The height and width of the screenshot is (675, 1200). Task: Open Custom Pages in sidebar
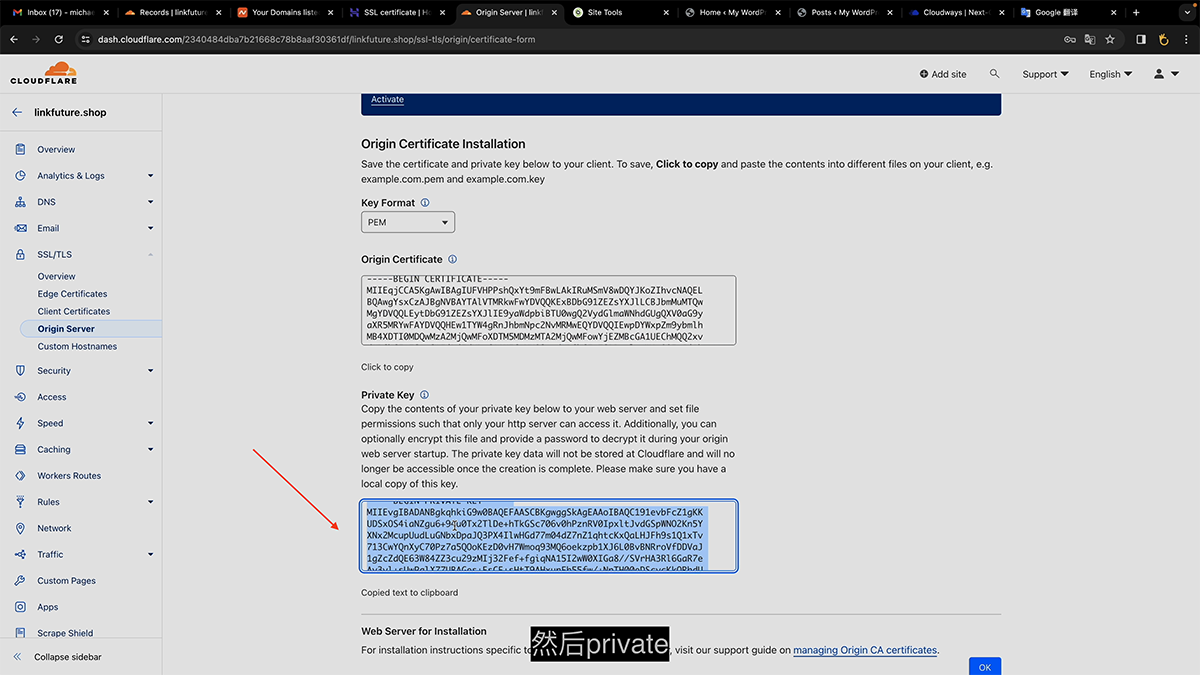(66, 581)
